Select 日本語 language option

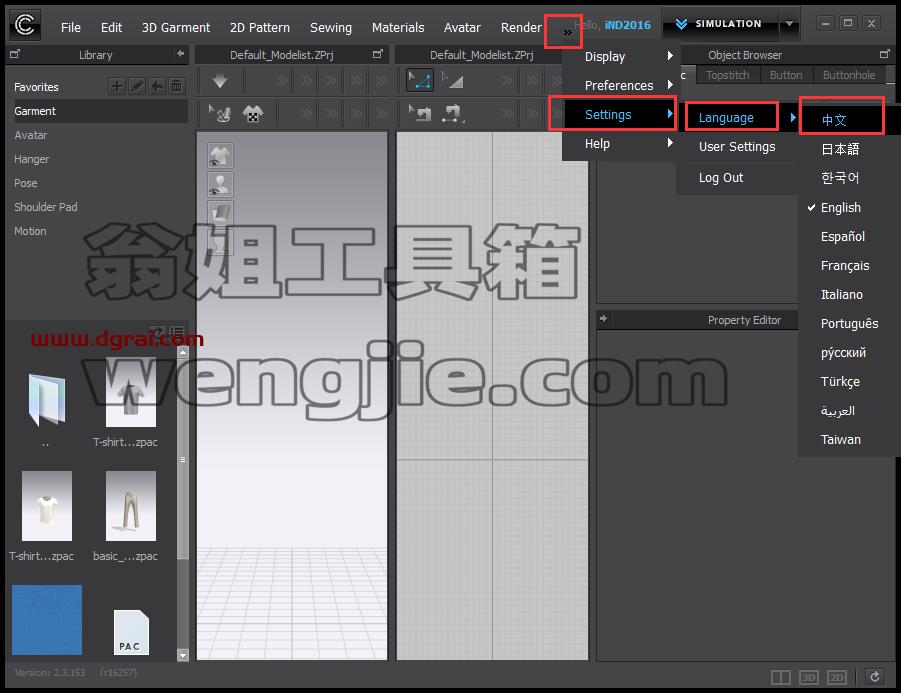point(840,149)
